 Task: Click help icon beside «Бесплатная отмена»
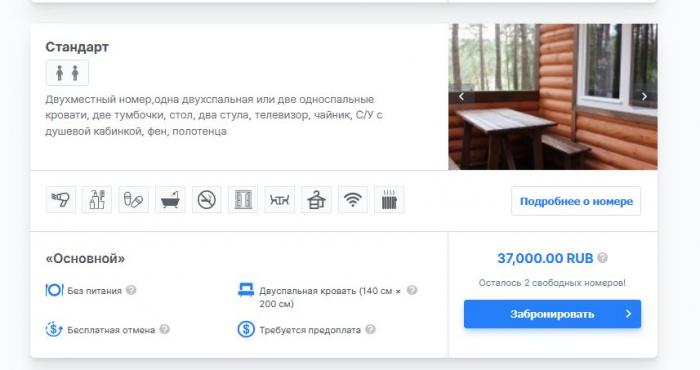pyautogui.click(x=165, y=329)
